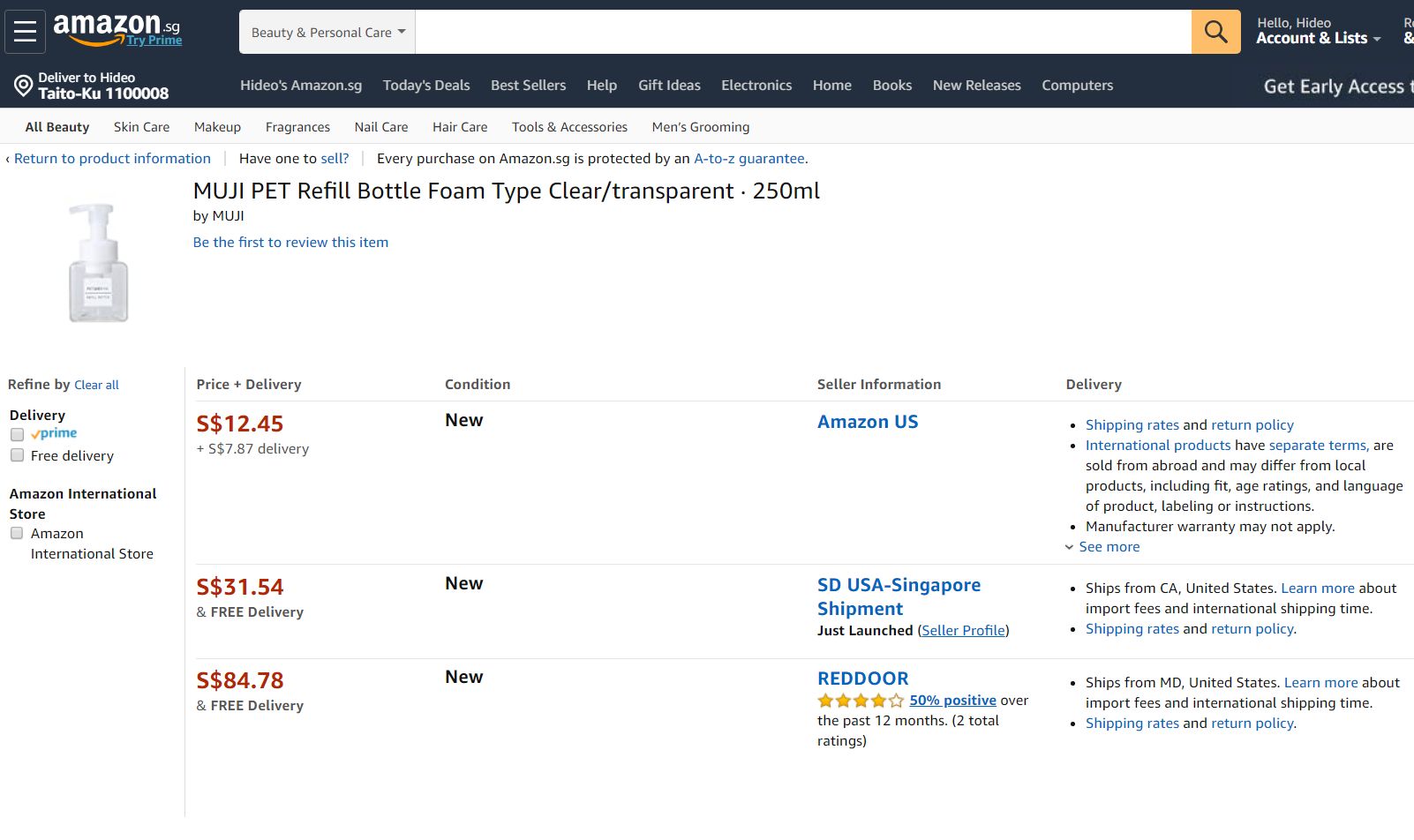
Task: Select the Makeup tab
Action: 217,127
